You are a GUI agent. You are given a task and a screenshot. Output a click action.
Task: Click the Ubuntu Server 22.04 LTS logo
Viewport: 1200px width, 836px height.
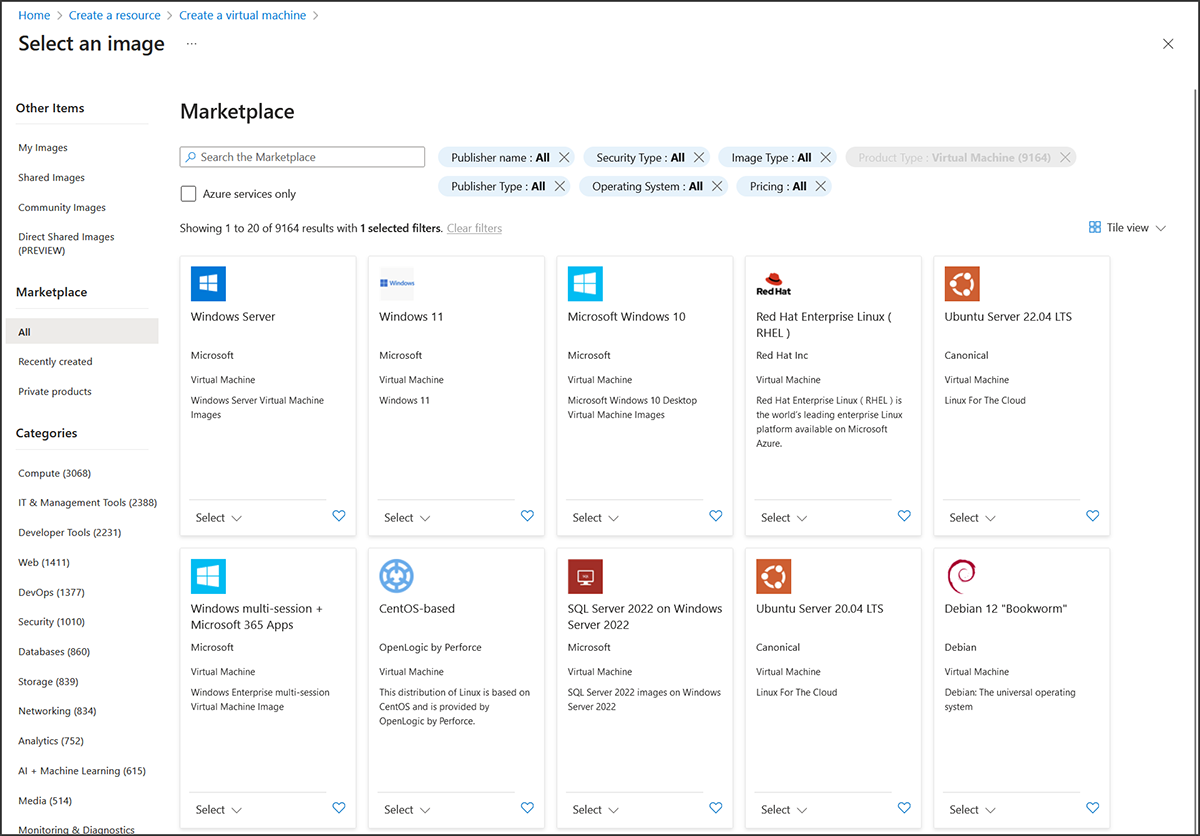click(x=962, y=284)
